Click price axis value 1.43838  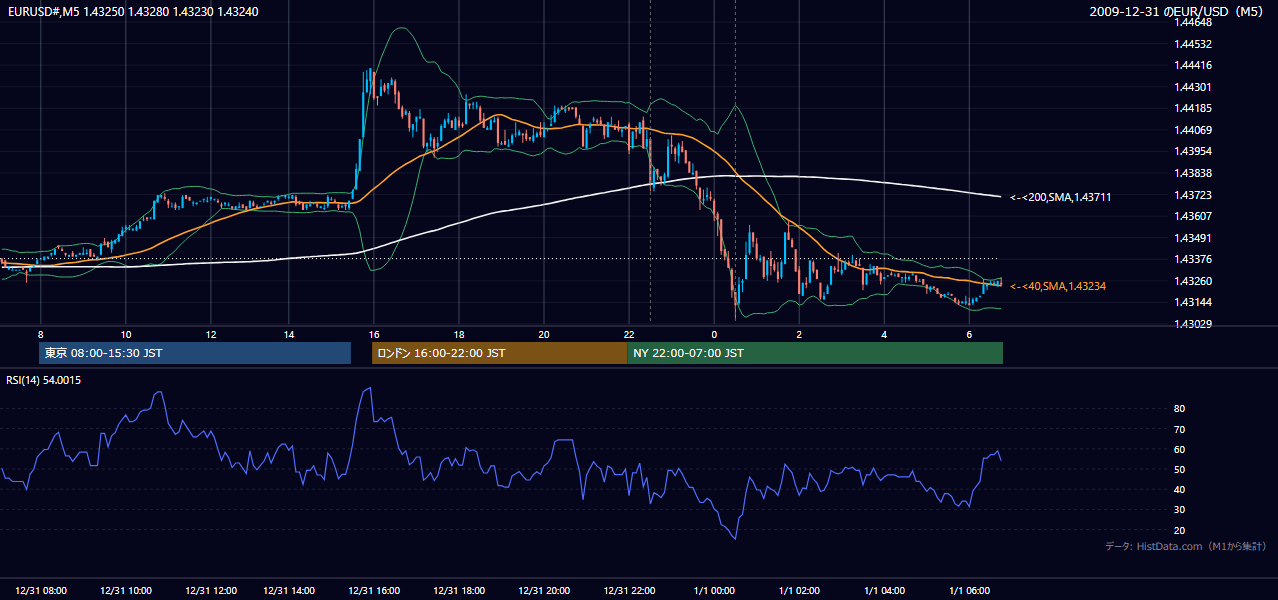click(x=1193, y=173)
